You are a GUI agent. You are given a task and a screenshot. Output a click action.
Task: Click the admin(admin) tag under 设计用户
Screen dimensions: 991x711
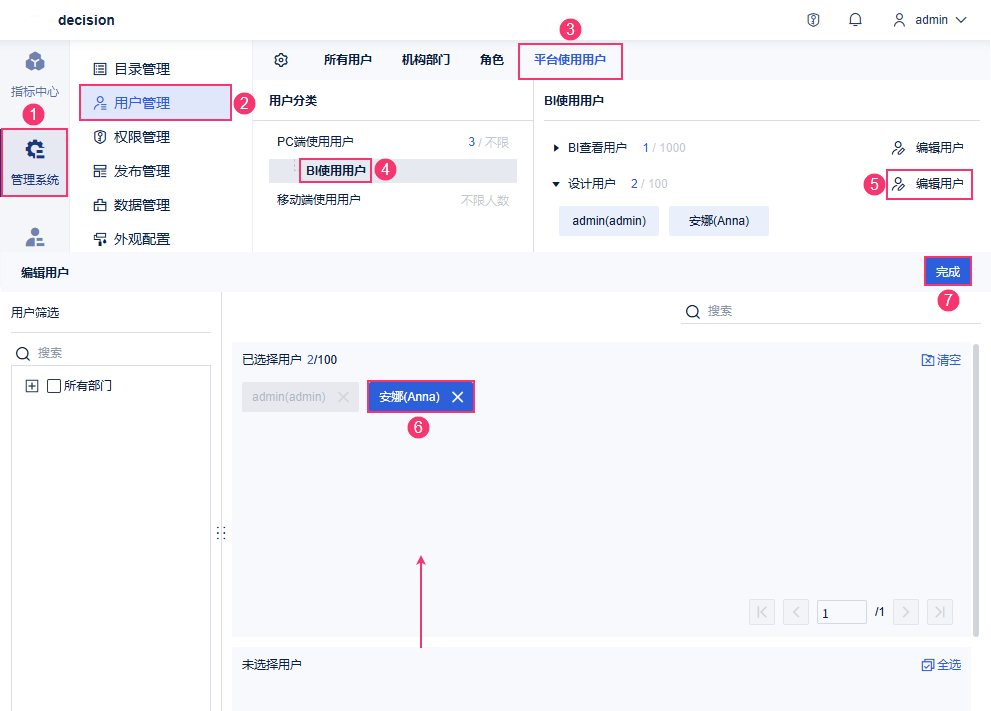(x=609, y=221)
